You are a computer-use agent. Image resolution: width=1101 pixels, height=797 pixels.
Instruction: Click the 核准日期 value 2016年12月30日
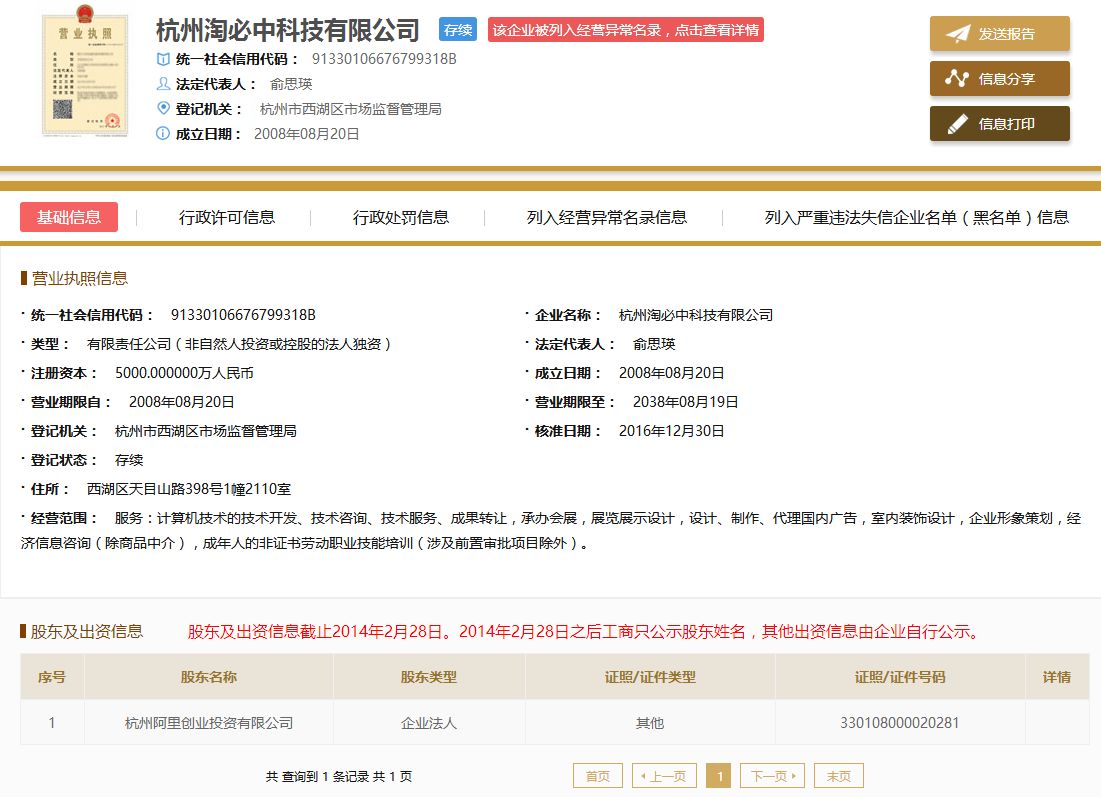click(671, 430)
